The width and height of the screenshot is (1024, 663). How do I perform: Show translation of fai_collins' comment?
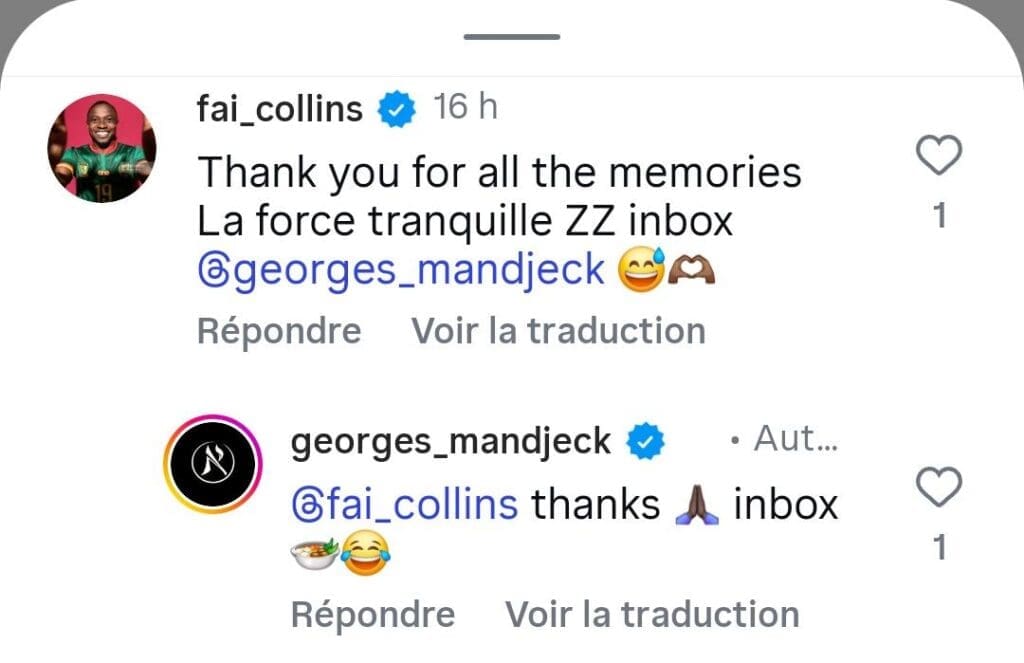pyautogui.click(x=558, y=331)
